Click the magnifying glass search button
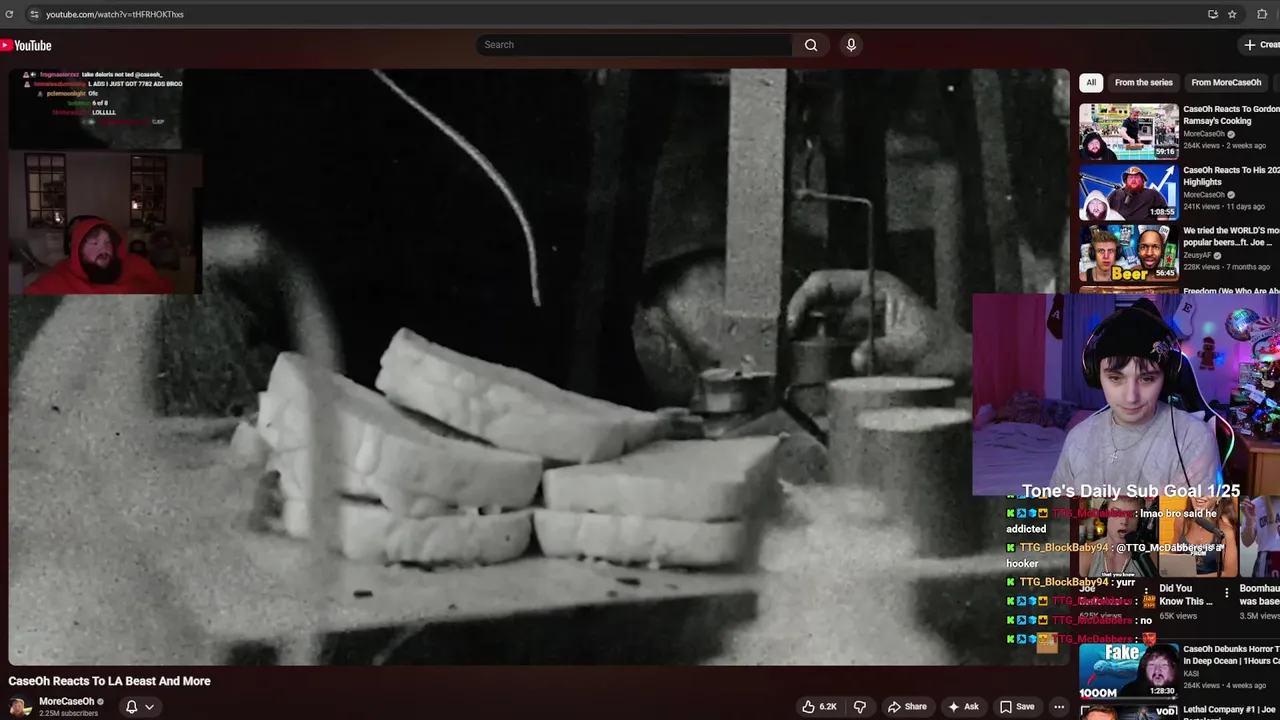The width and height of the screenshot is (1280, 720). [811, 45]
